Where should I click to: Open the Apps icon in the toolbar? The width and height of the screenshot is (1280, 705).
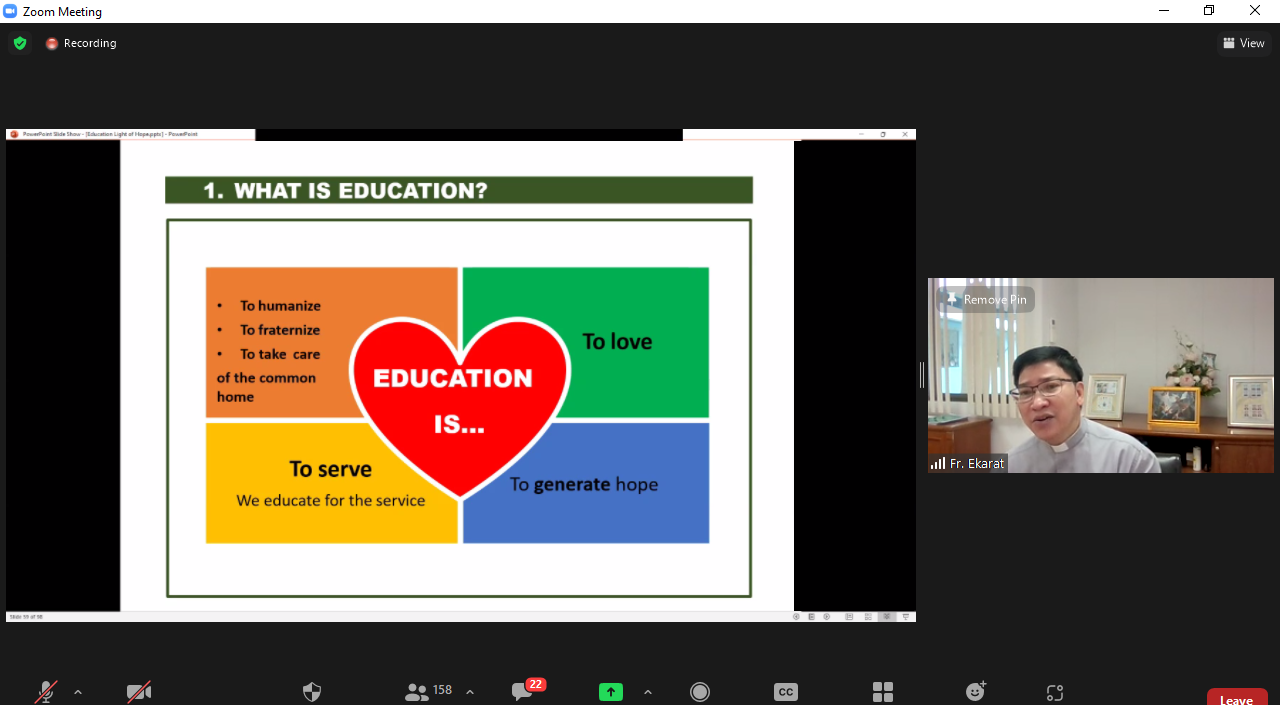pyautogui.click(x=1054, y=692)
